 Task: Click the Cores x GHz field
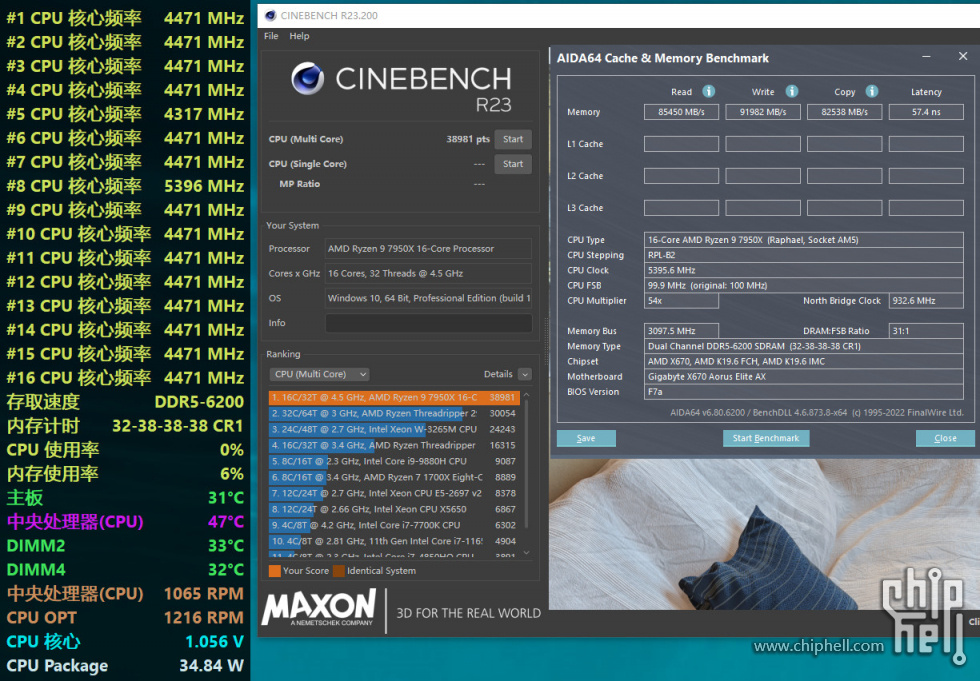click(428, 274)
